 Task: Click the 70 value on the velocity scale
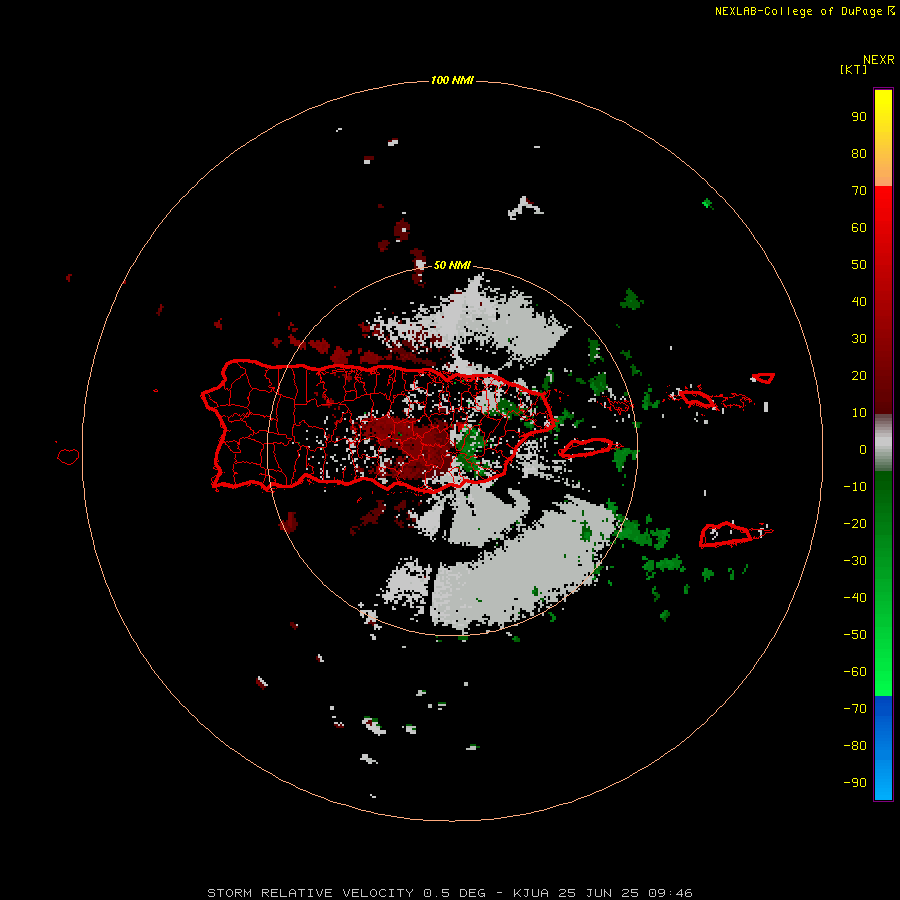859,191
